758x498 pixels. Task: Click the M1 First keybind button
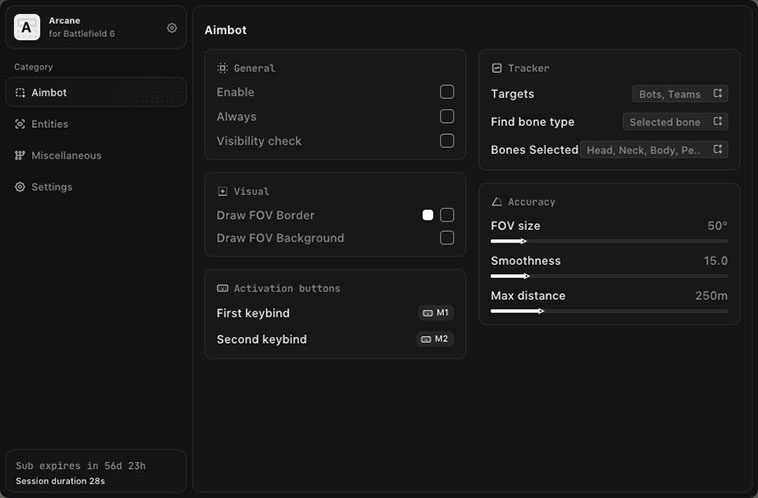[x=436, y=313]
